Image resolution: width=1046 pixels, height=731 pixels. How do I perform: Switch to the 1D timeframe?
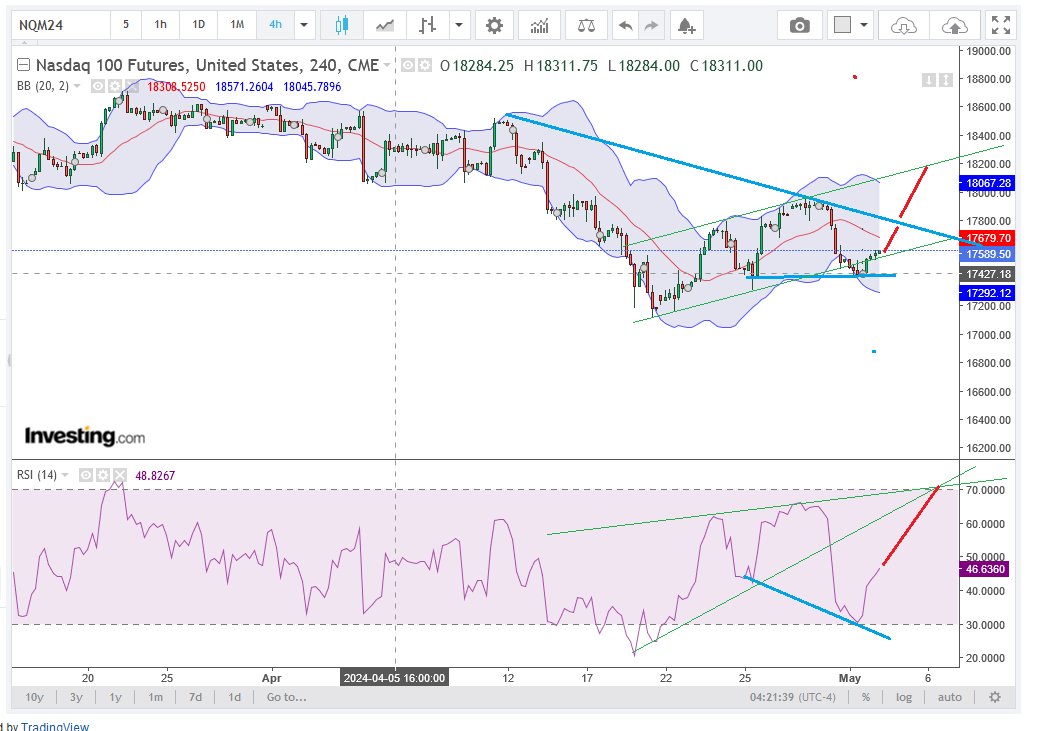click(x=199, y=24)
